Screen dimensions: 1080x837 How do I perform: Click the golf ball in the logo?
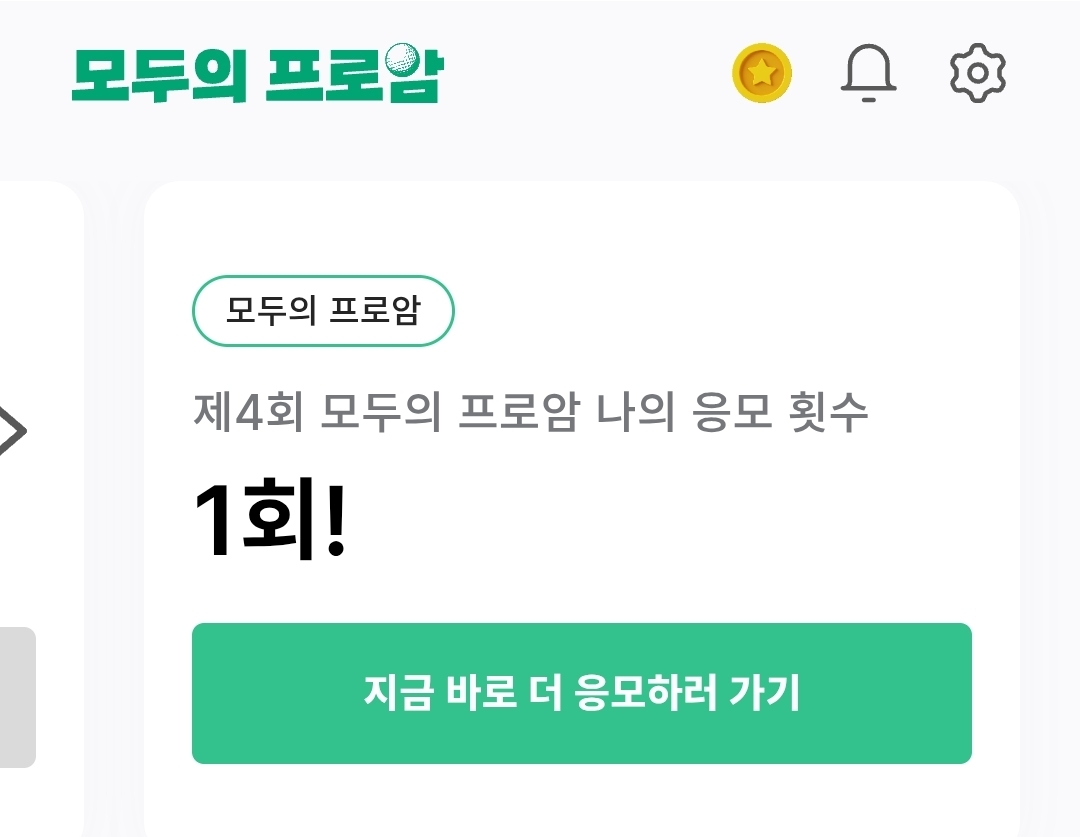[402, 58]
